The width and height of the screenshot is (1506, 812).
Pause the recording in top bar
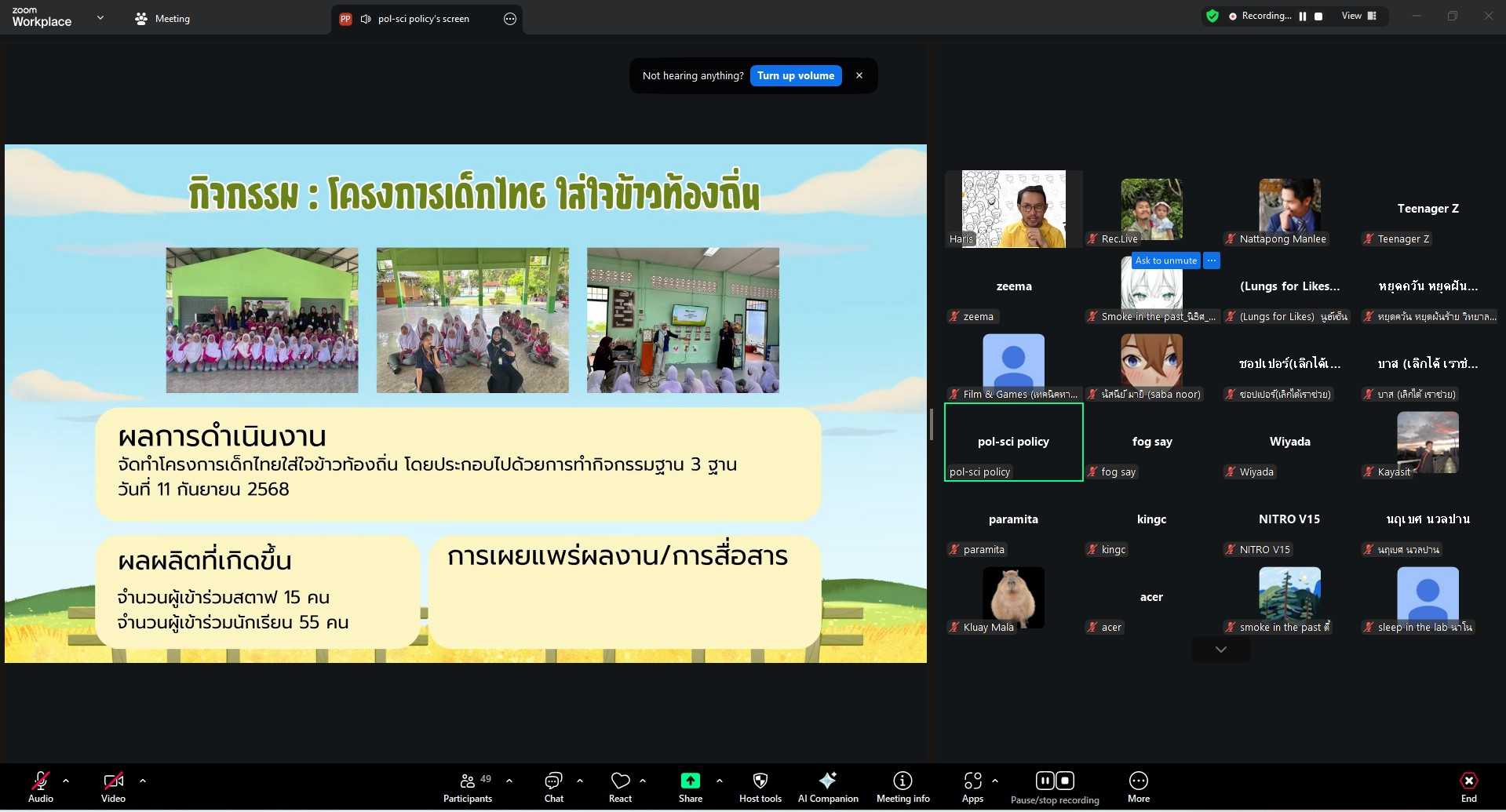1303,16
